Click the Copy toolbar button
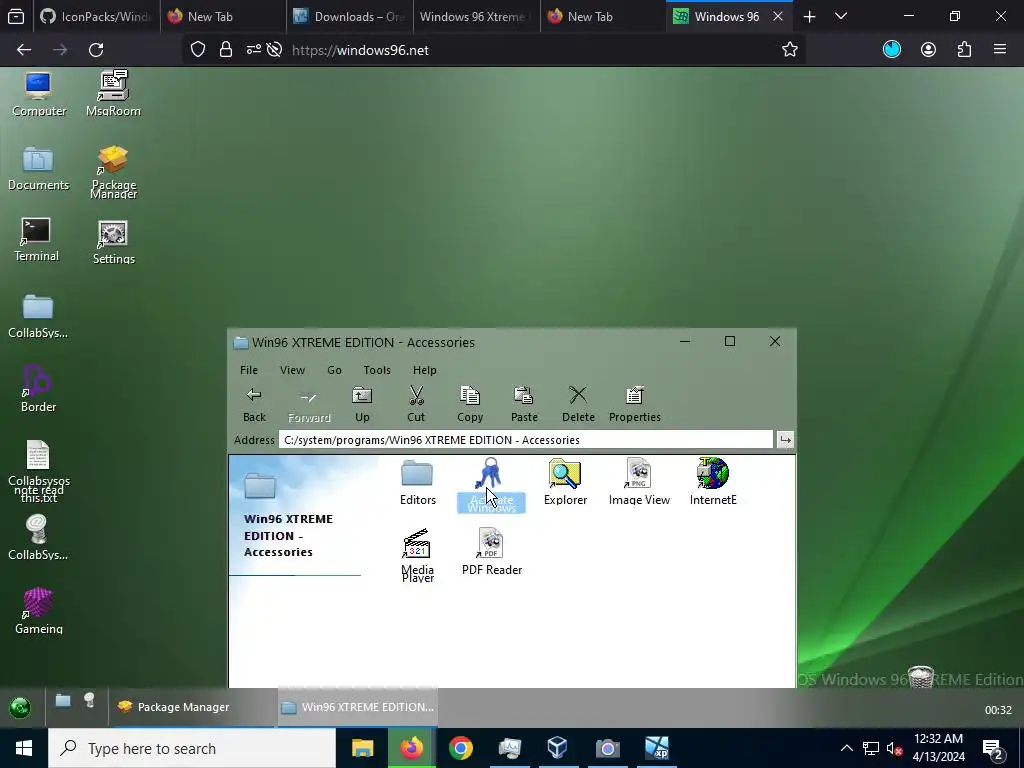The width and height of the screenshot is (1024, 768). click(x=470, y=404)
